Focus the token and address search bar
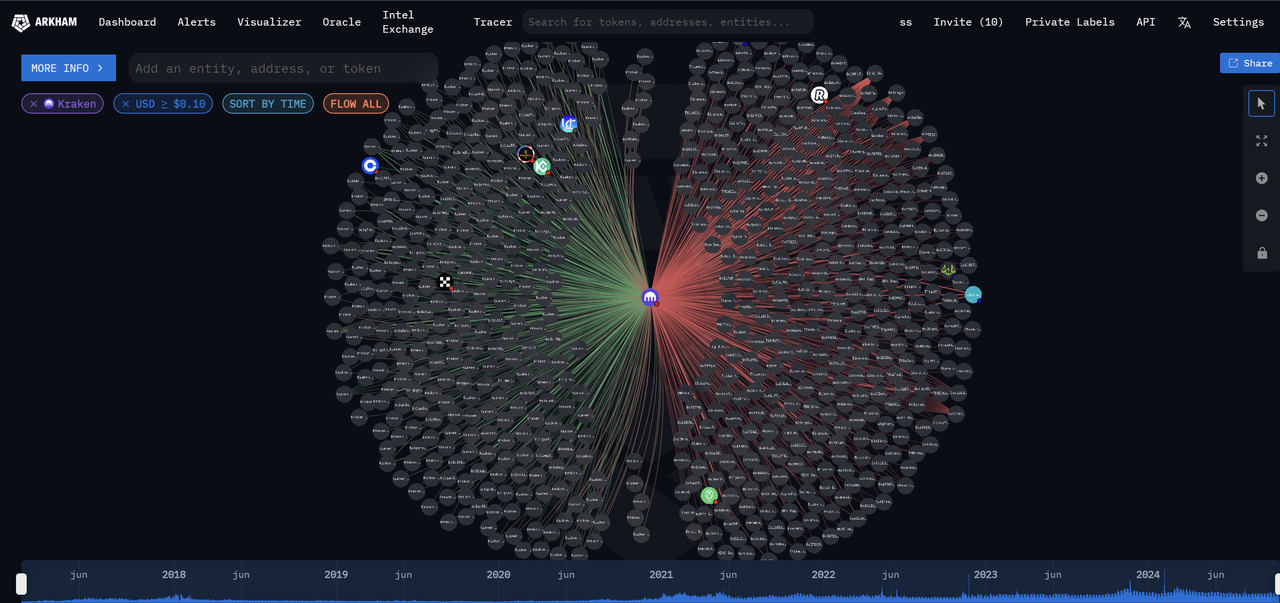The width and height of the screenshot is (1280, 603). click(x=668, y=22)
